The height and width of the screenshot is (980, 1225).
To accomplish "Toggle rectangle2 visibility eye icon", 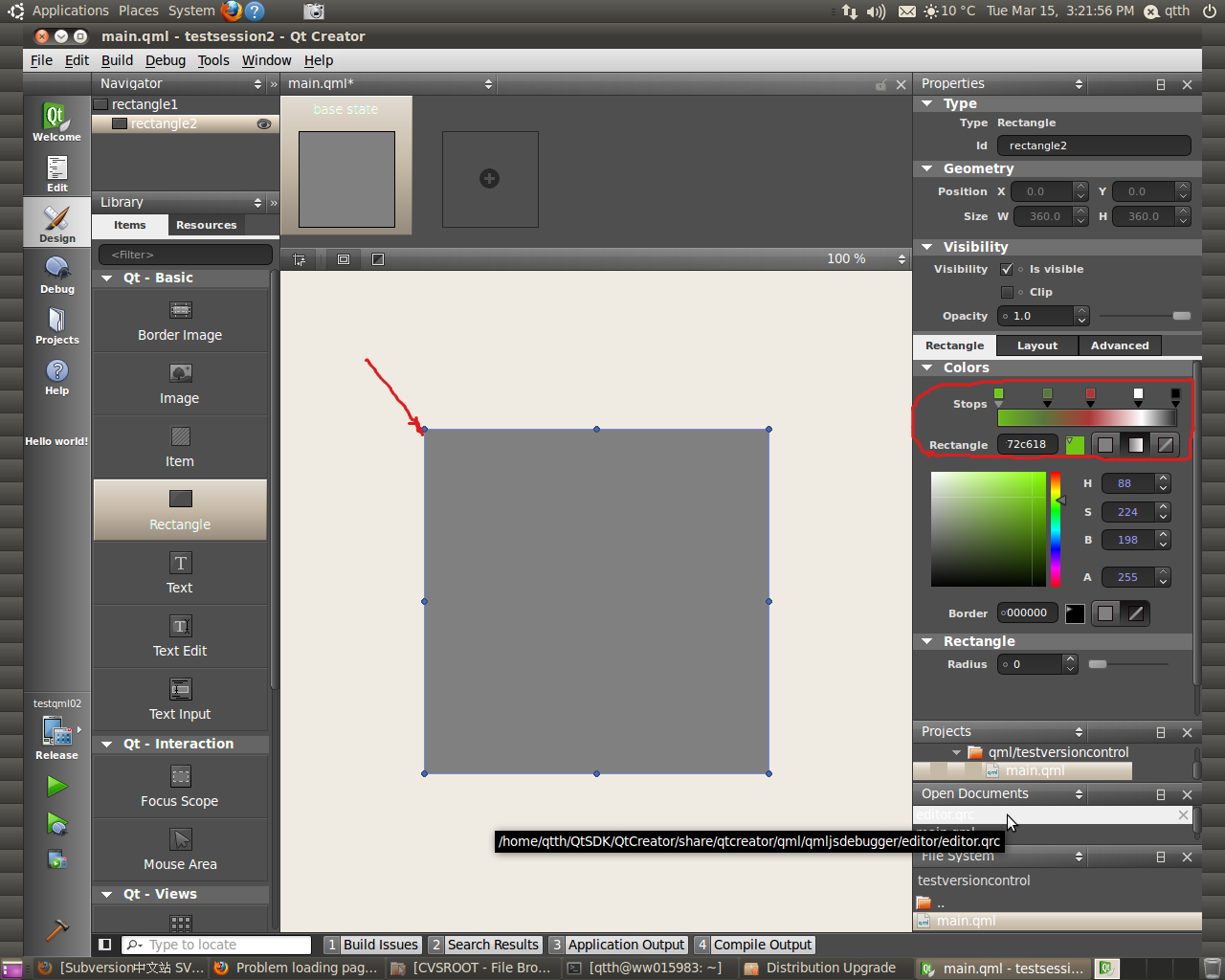I will (x=264, y=124).
